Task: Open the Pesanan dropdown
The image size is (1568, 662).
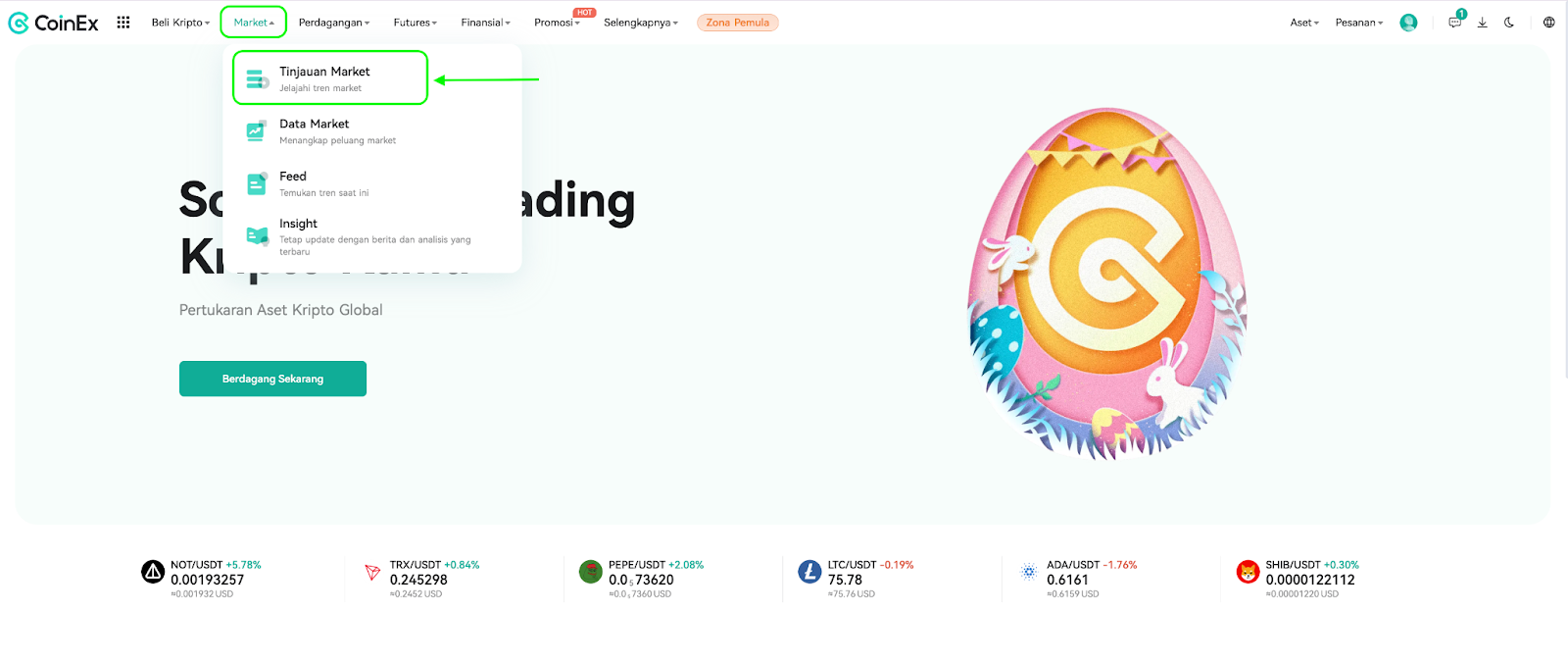Action: [1359, 23]
